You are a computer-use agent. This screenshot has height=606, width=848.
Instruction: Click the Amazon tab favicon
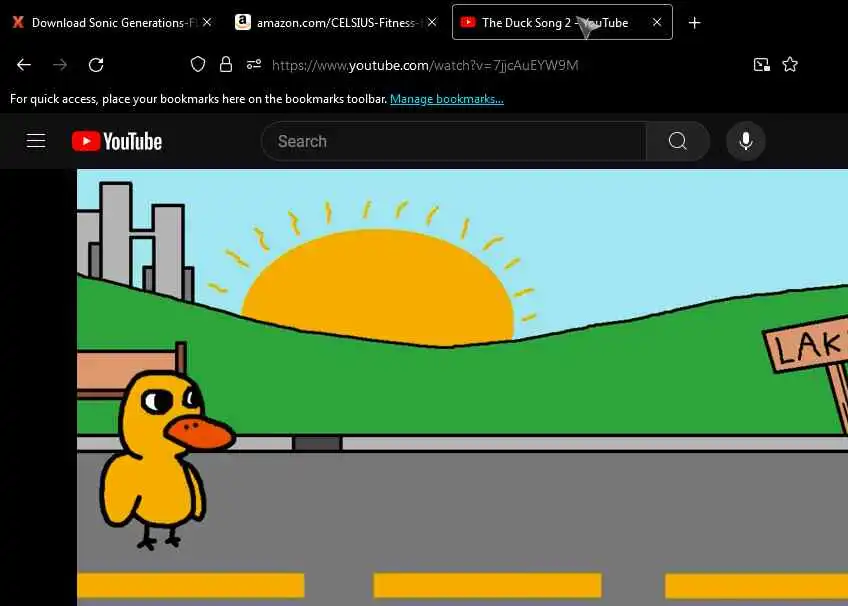(x=243, y=22)
